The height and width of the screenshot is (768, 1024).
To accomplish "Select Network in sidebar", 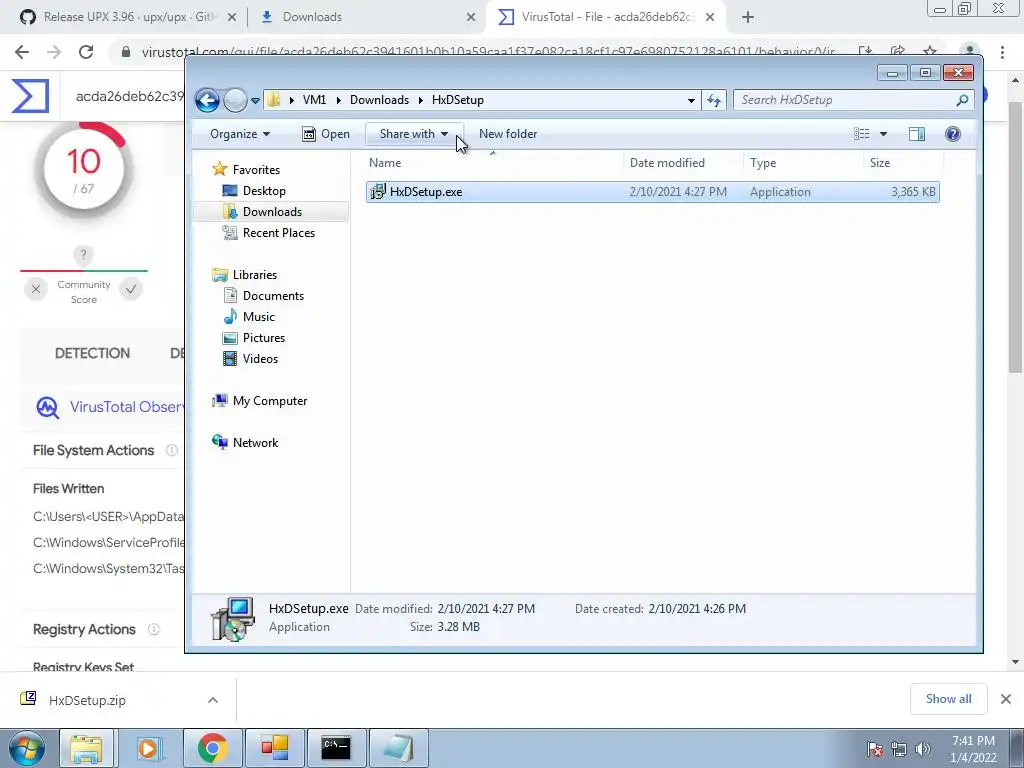I will point(245,443).
